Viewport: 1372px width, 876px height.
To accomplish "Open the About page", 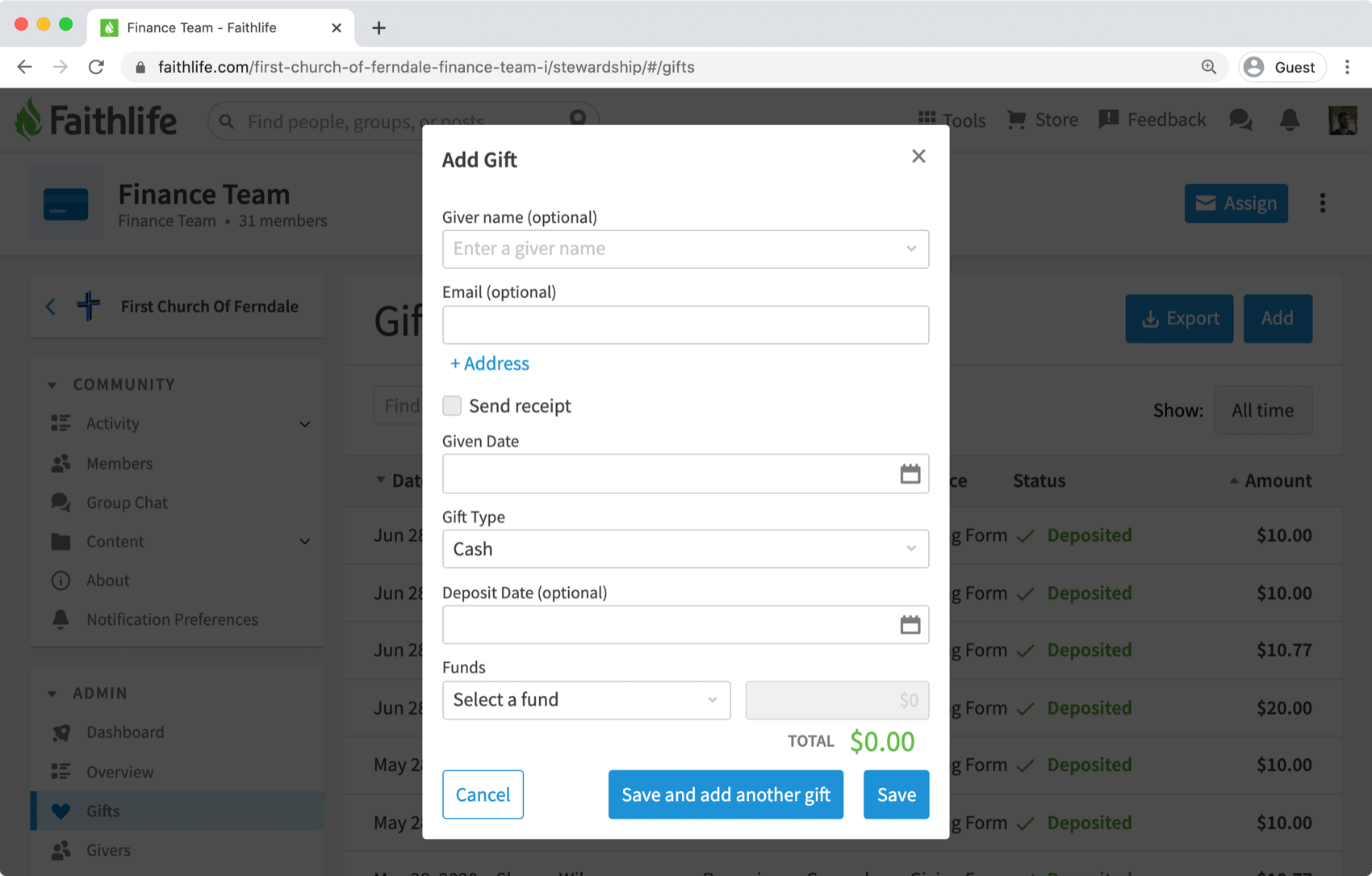I will point(107,581).
